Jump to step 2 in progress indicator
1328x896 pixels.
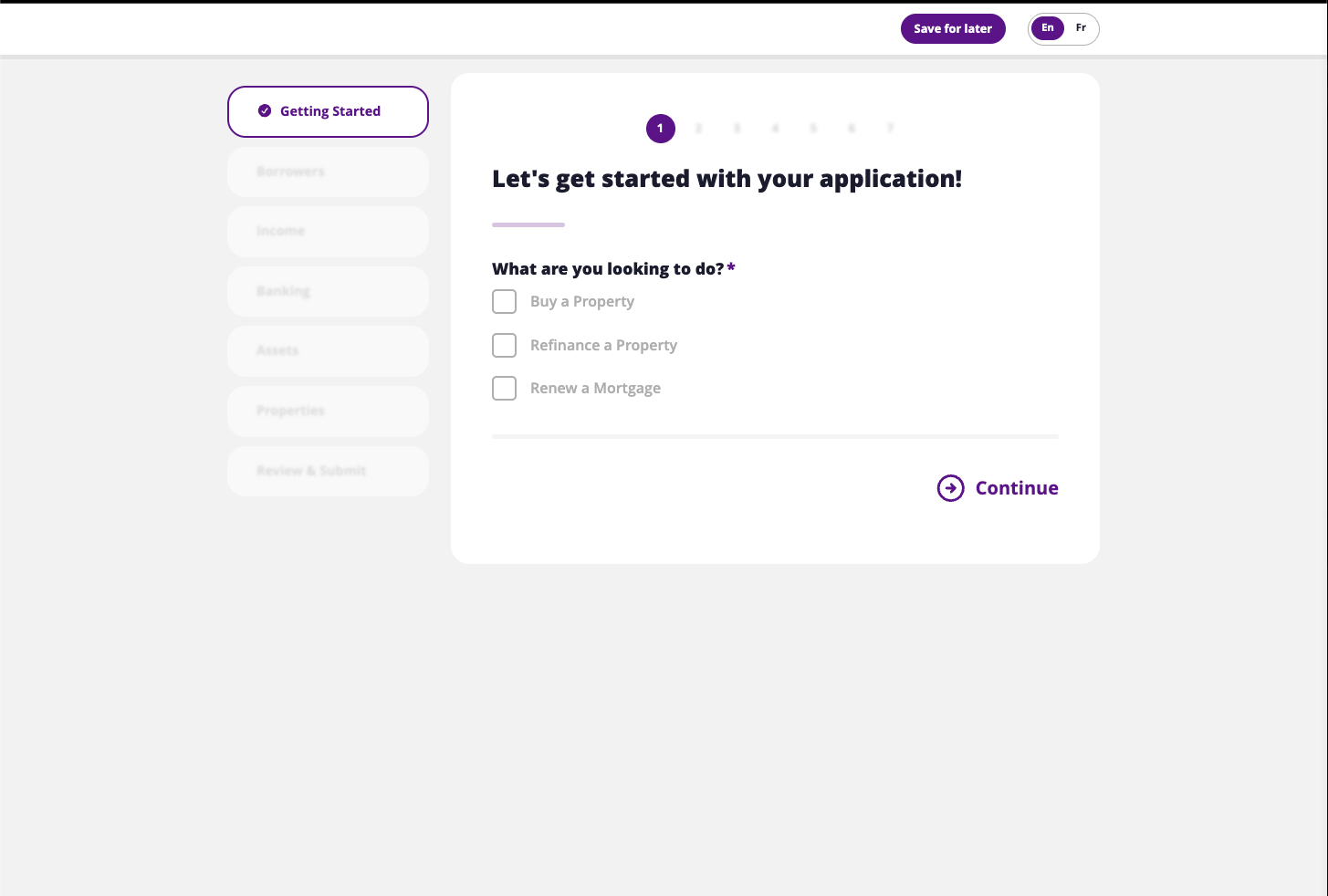[698, 129]
